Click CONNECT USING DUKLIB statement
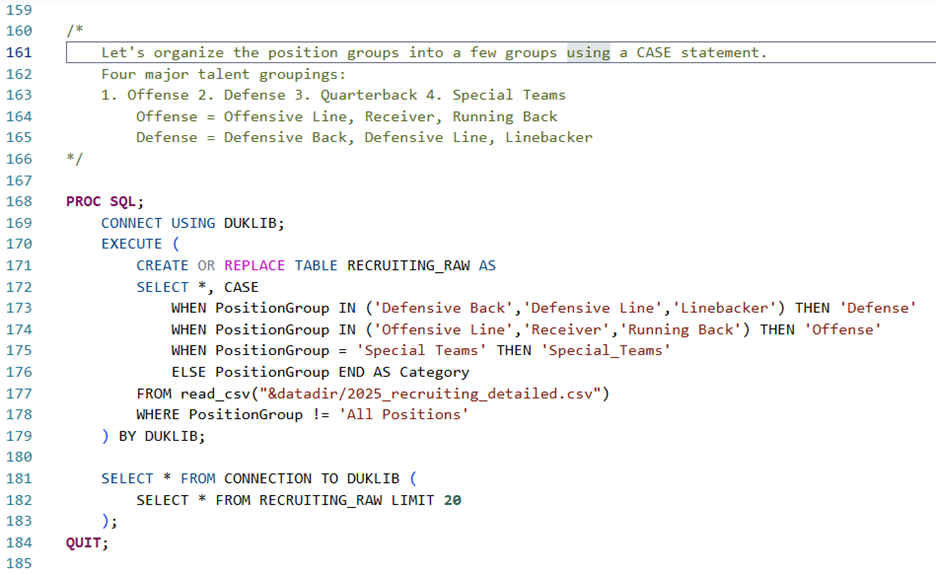936x575 pixels. (x=192, y=223)
